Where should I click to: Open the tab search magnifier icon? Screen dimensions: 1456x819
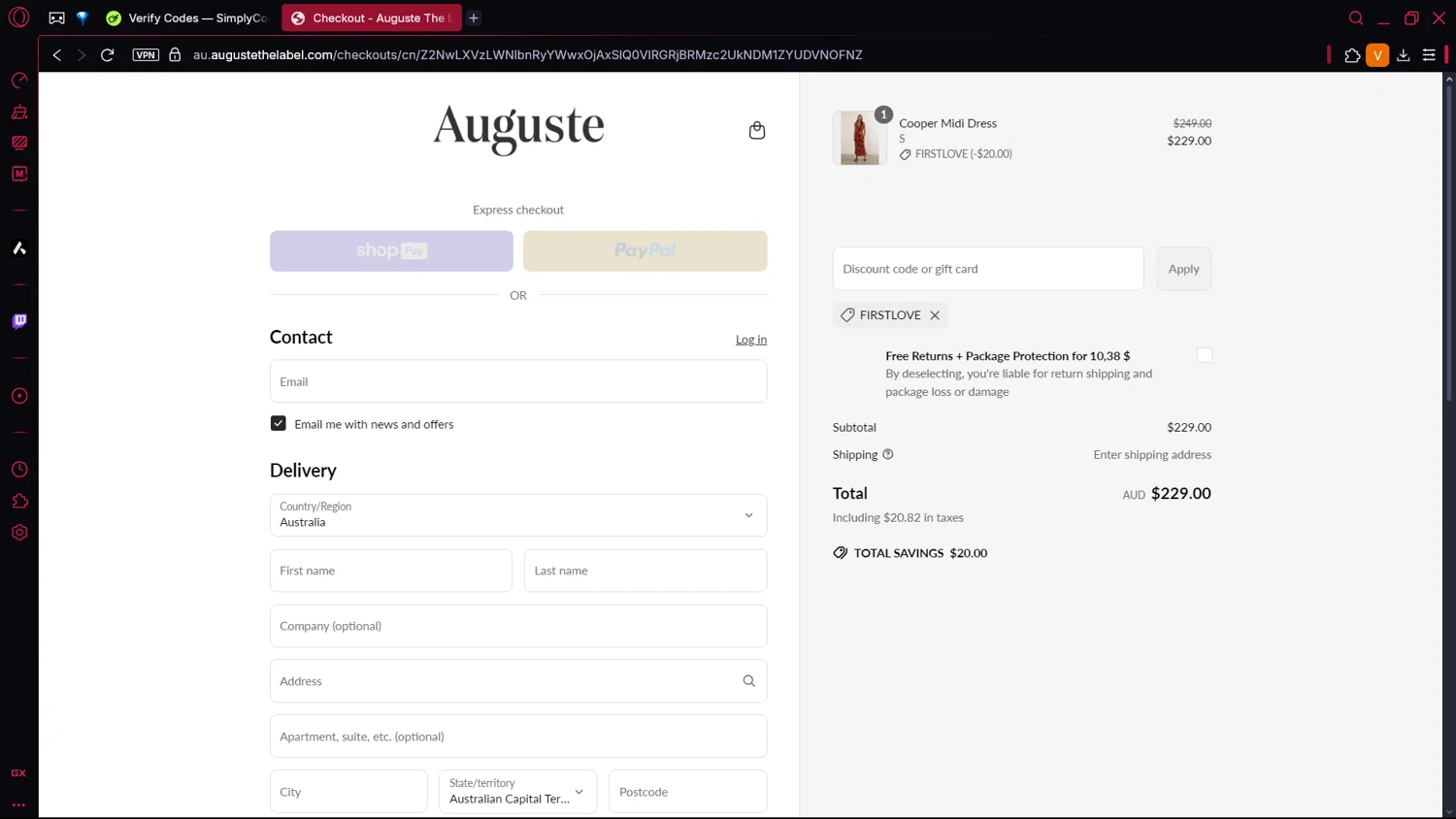pos(1356,17)
